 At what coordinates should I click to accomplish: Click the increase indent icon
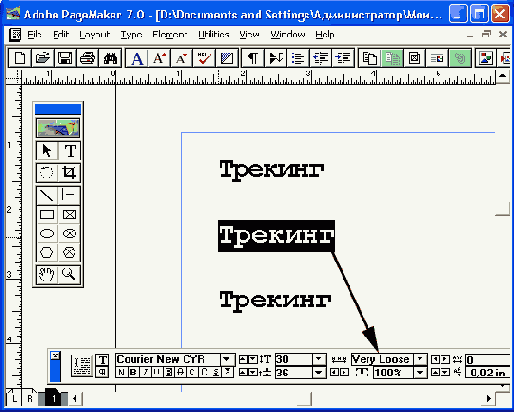tap(343, 58)
